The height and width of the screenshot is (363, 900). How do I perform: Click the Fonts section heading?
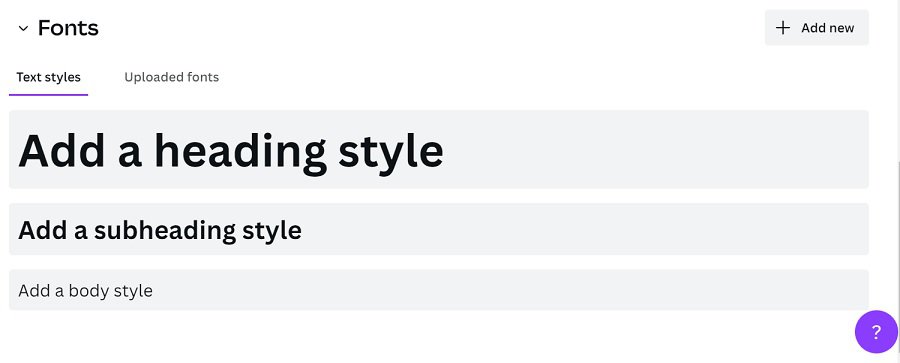tap(68, 28)
